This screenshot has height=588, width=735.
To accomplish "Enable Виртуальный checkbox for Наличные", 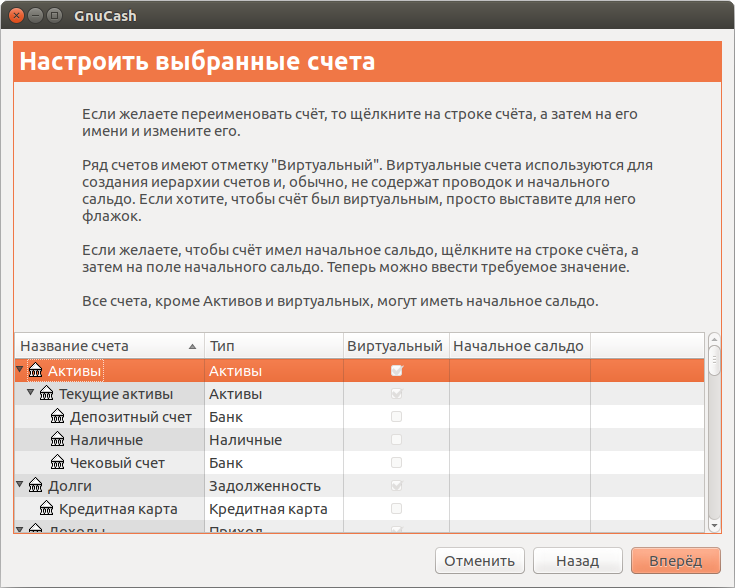I will (397, 439).
